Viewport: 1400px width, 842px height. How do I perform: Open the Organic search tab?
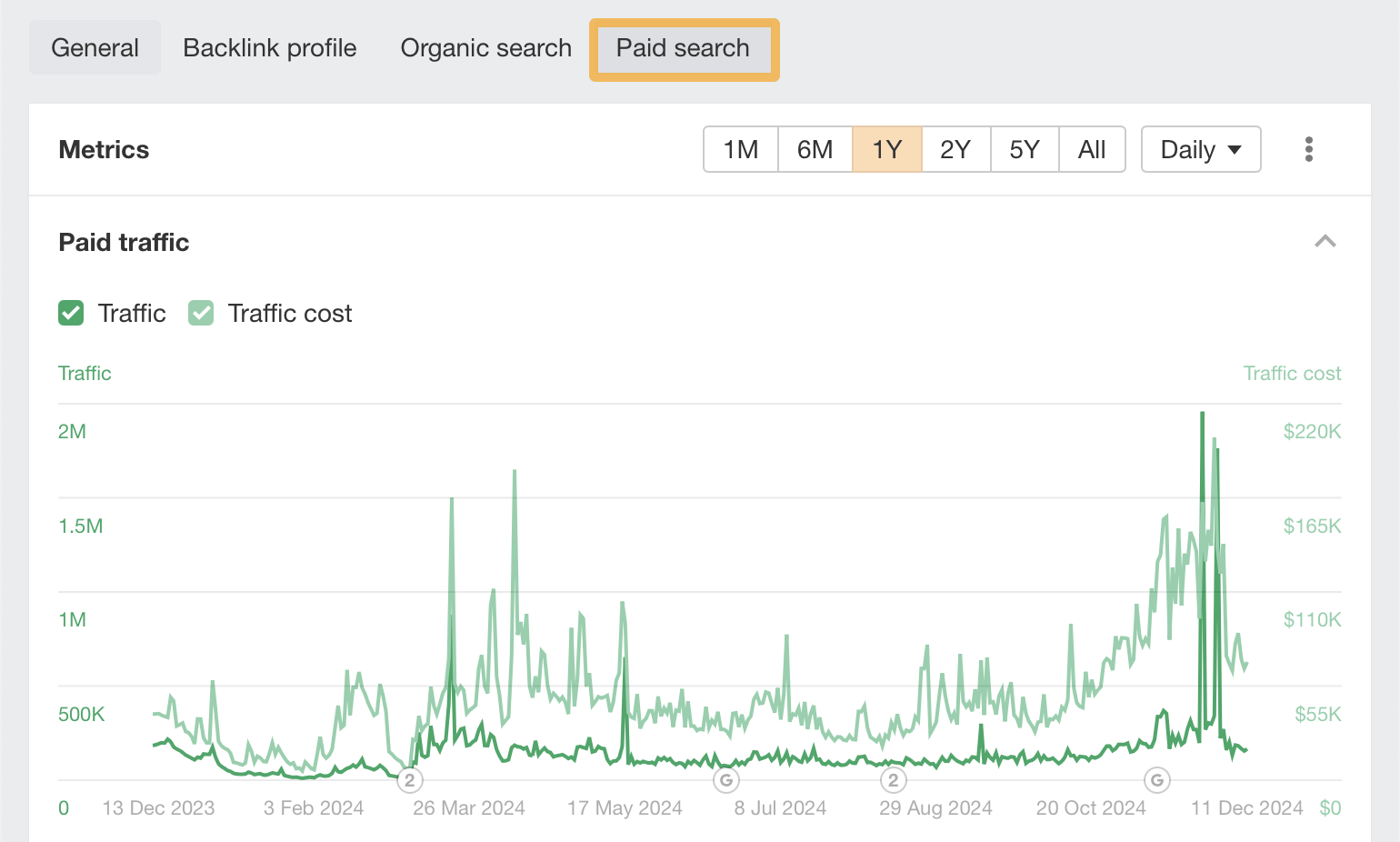(x=485, y=48)
